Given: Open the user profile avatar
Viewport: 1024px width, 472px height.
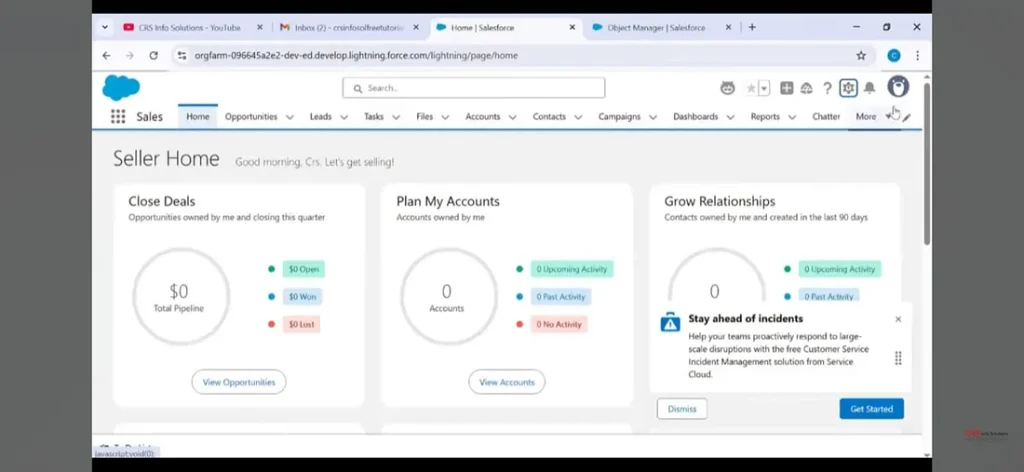Looking at the screenshot, I should point(898,87).
